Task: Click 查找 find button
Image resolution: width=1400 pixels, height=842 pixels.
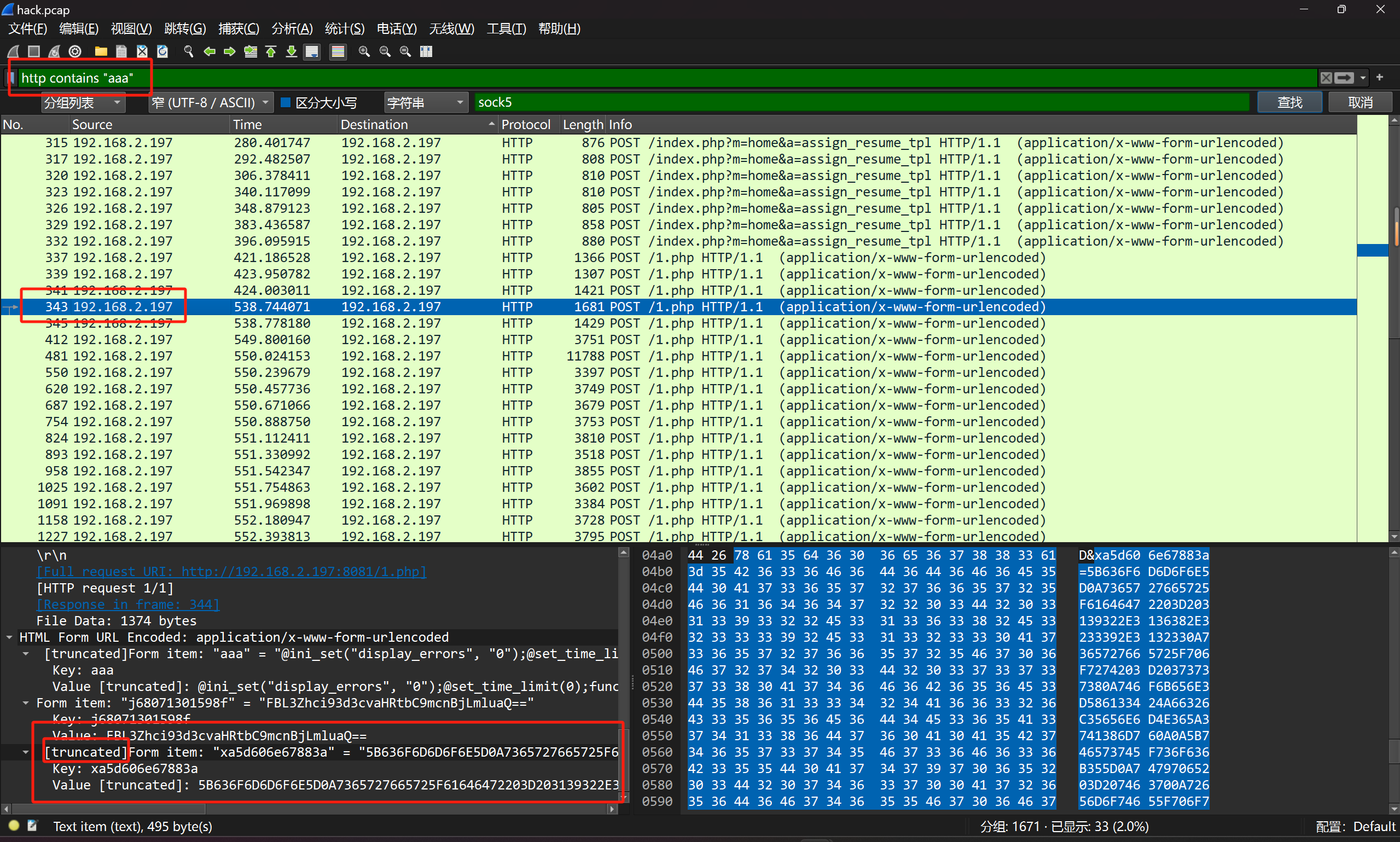Action: pos(1289,103)
